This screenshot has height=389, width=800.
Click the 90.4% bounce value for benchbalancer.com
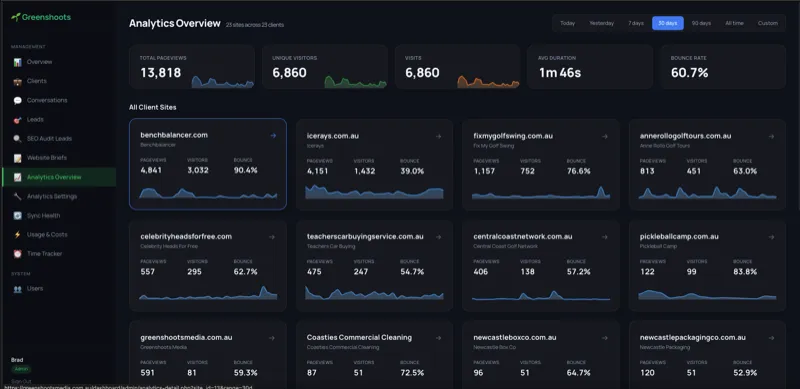[x=245, y=171]
